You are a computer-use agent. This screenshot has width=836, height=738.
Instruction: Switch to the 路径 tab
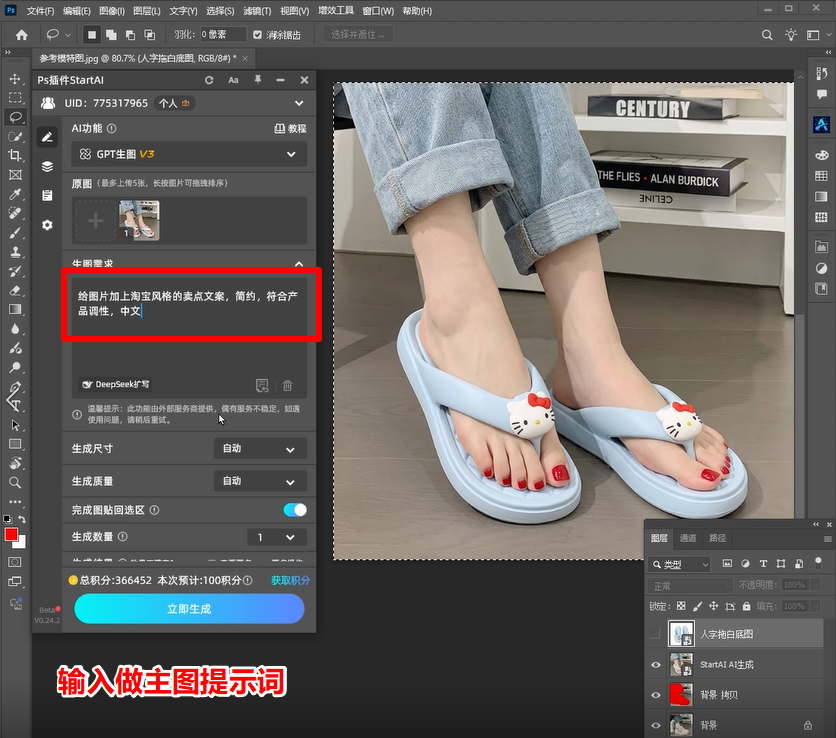click(x=717, y=538)
